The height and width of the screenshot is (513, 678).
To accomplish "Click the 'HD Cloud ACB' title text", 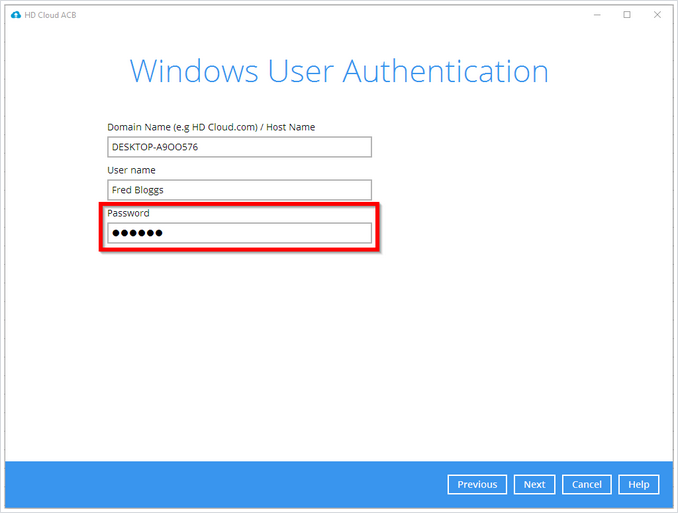I will coord(50,15).
